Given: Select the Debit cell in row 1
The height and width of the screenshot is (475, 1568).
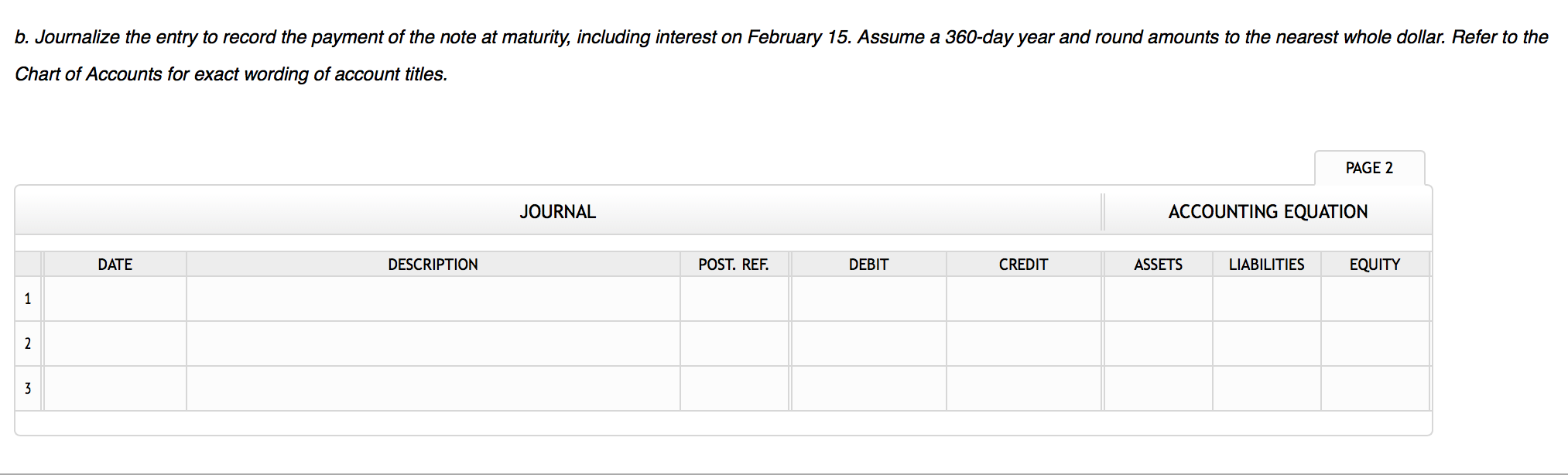Looking at the screenshot, I should 868,299.
